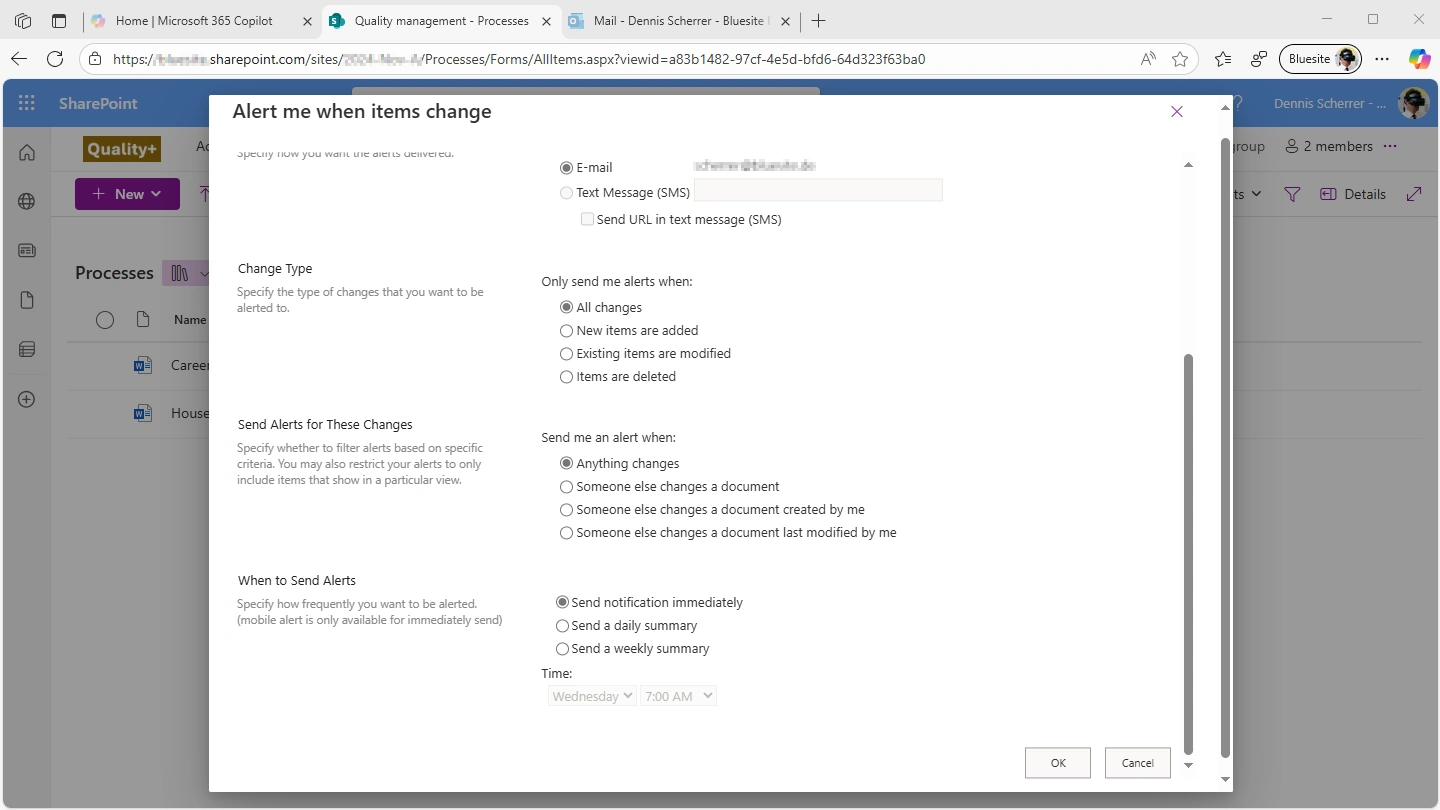Select the Word icon of the House document
Screen dimensions: 1440x810
coord(143,413)
